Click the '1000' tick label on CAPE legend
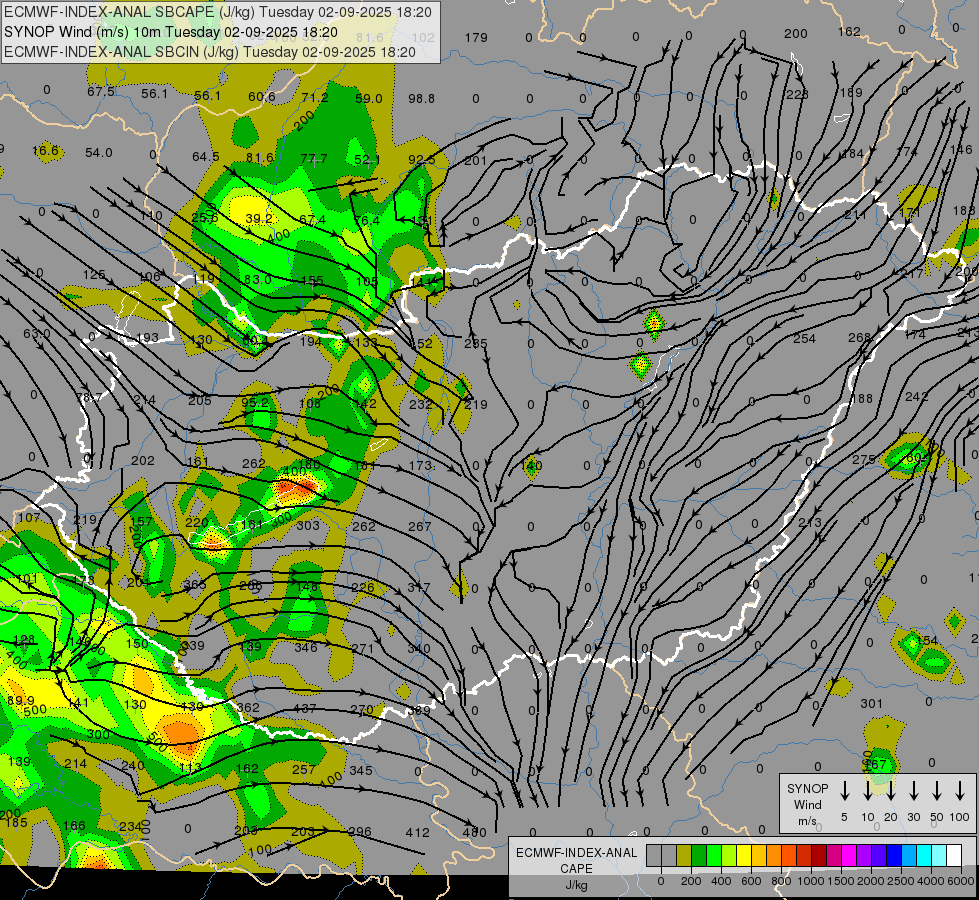Viewport: 979px width, 900px height. tap(810, 881)
